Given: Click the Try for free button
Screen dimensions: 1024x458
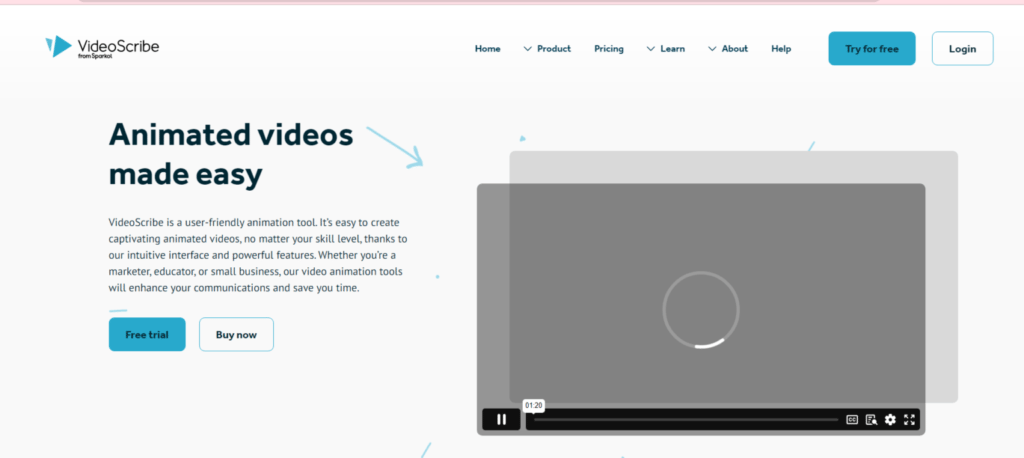Looking at the screenshot, I should click(x=871, y=49).
